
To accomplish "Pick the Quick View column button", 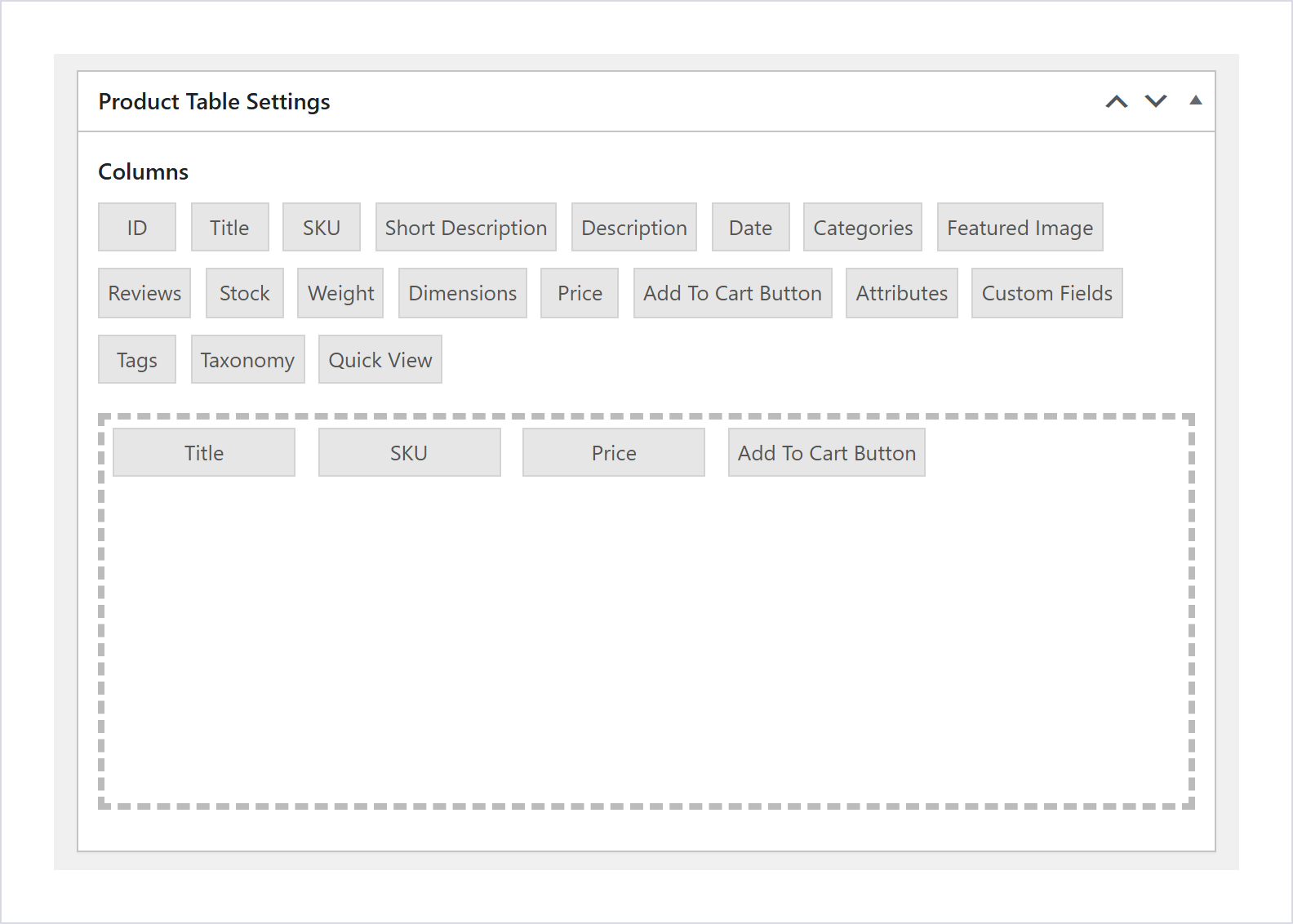I will click(x=380, y=359).
